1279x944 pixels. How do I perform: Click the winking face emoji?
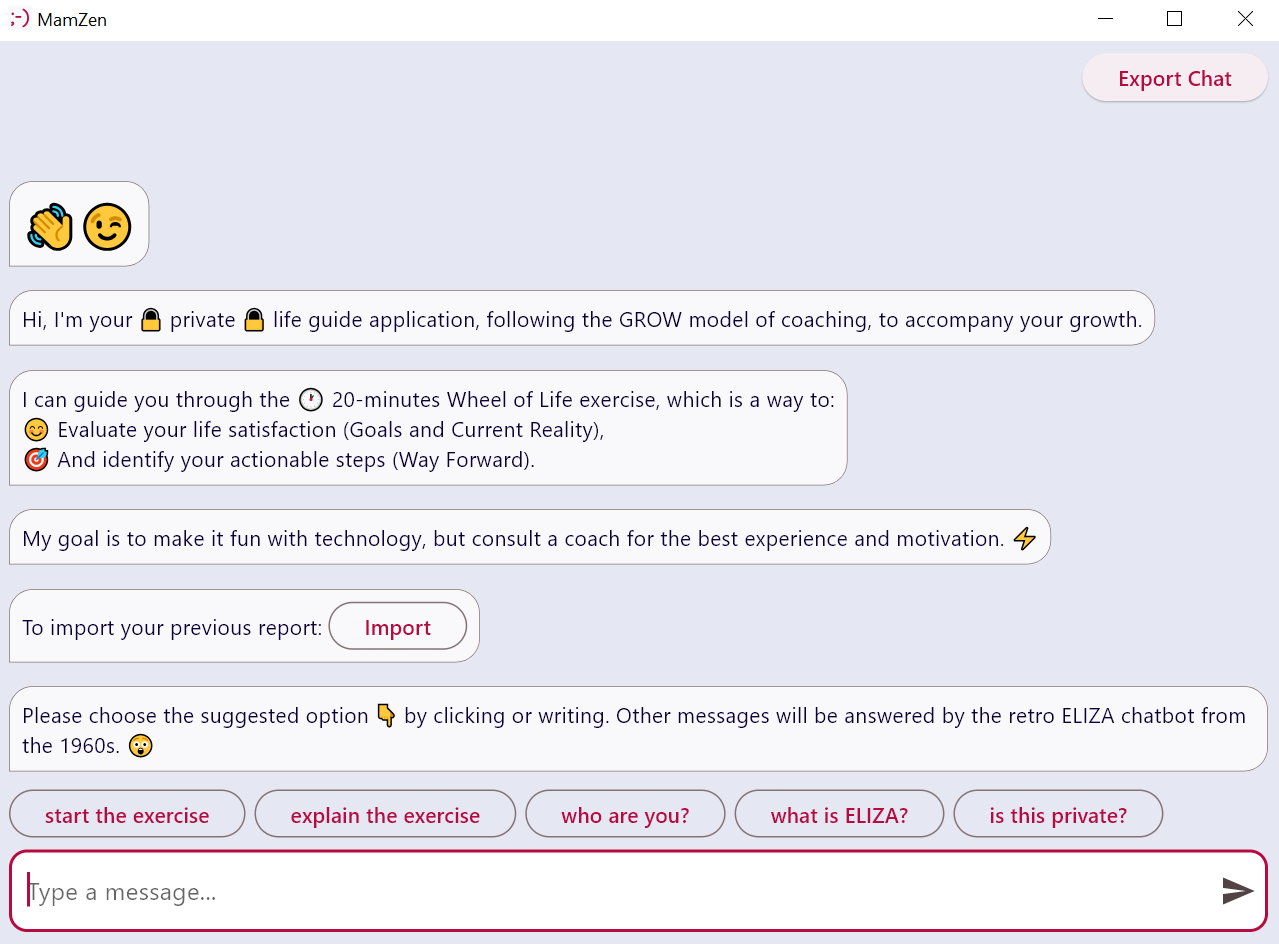point(107,226)
